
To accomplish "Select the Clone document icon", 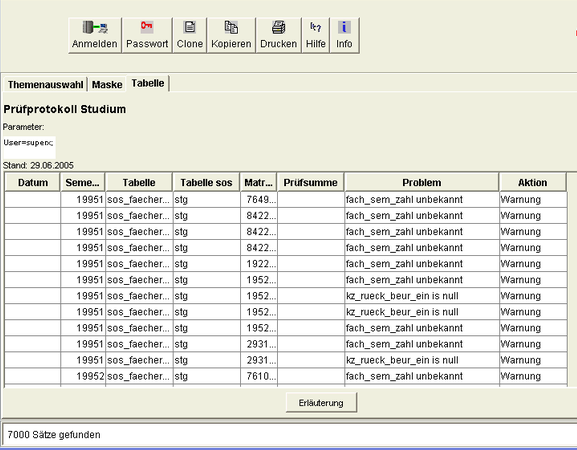I will pyautogui.click(x=190, y=27).
